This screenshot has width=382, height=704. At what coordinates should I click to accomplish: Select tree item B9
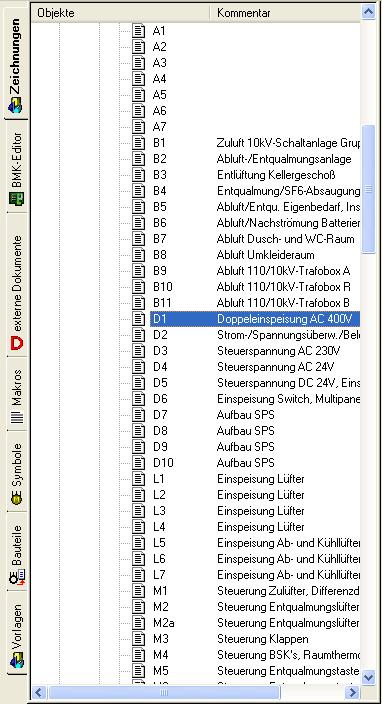(159, 271)
